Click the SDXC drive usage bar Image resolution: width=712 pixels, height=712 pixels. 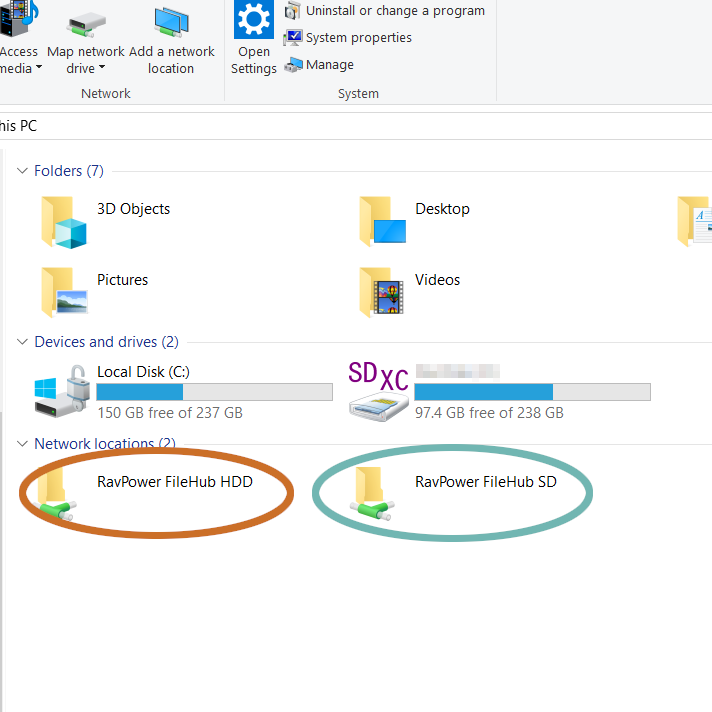coord(532,392)
